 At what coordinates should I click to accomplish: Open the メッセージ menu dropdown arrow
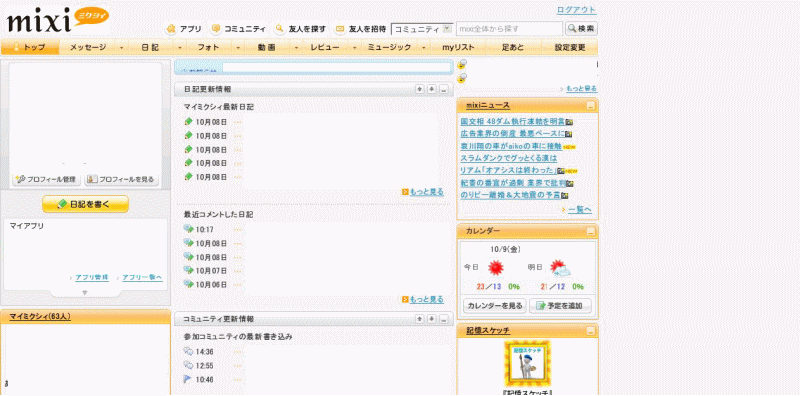coord(121,47)
